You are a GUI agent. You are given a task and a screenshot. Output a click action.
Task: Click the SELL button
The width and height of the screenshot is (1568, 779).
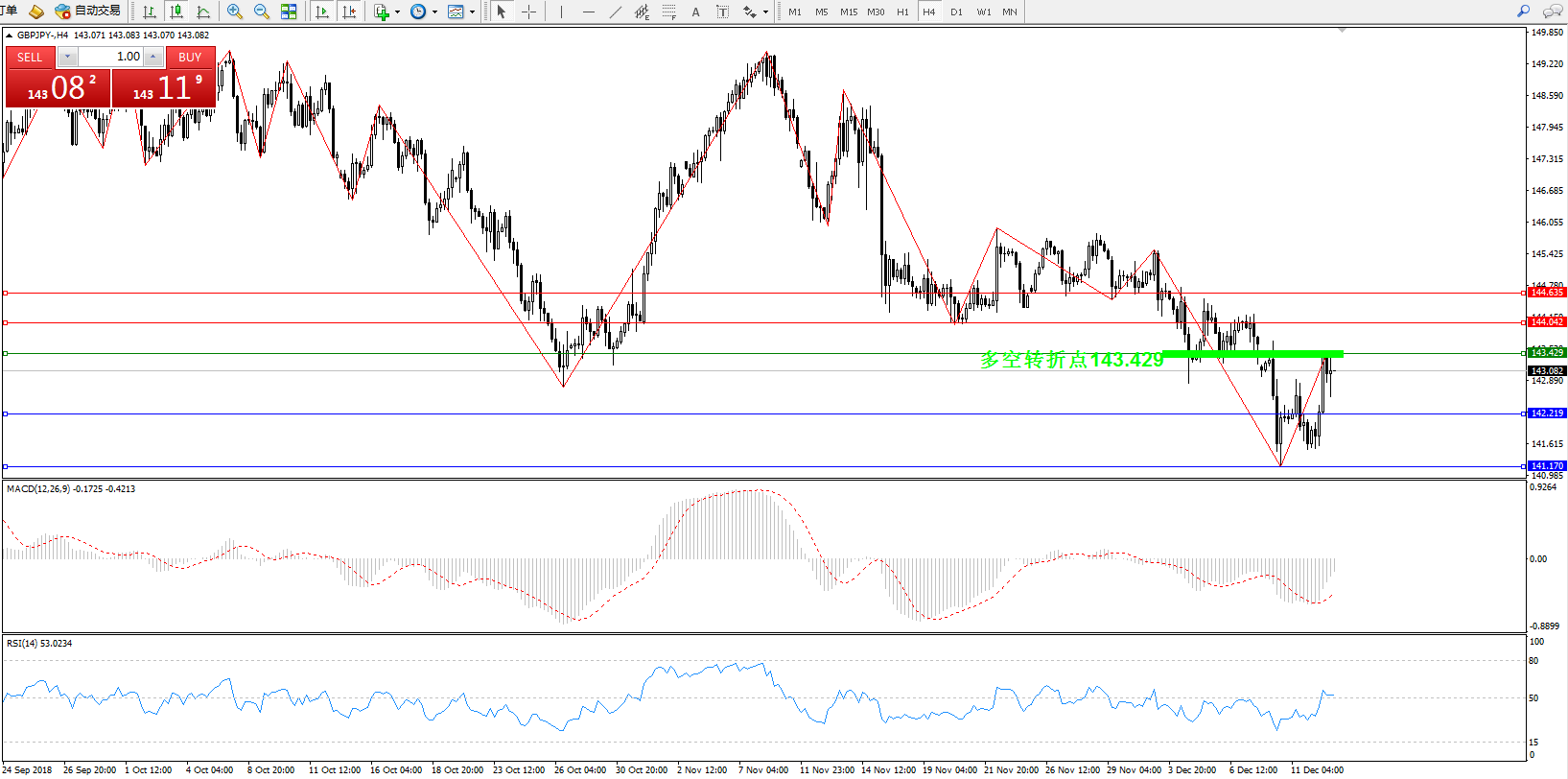pos(30,58)
